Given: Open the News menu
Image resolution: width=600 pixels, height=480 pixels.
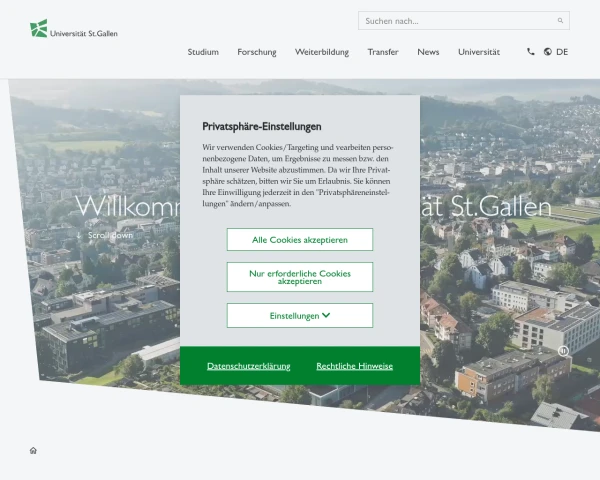Looking at the screenshot, I should tap(428, 52).
